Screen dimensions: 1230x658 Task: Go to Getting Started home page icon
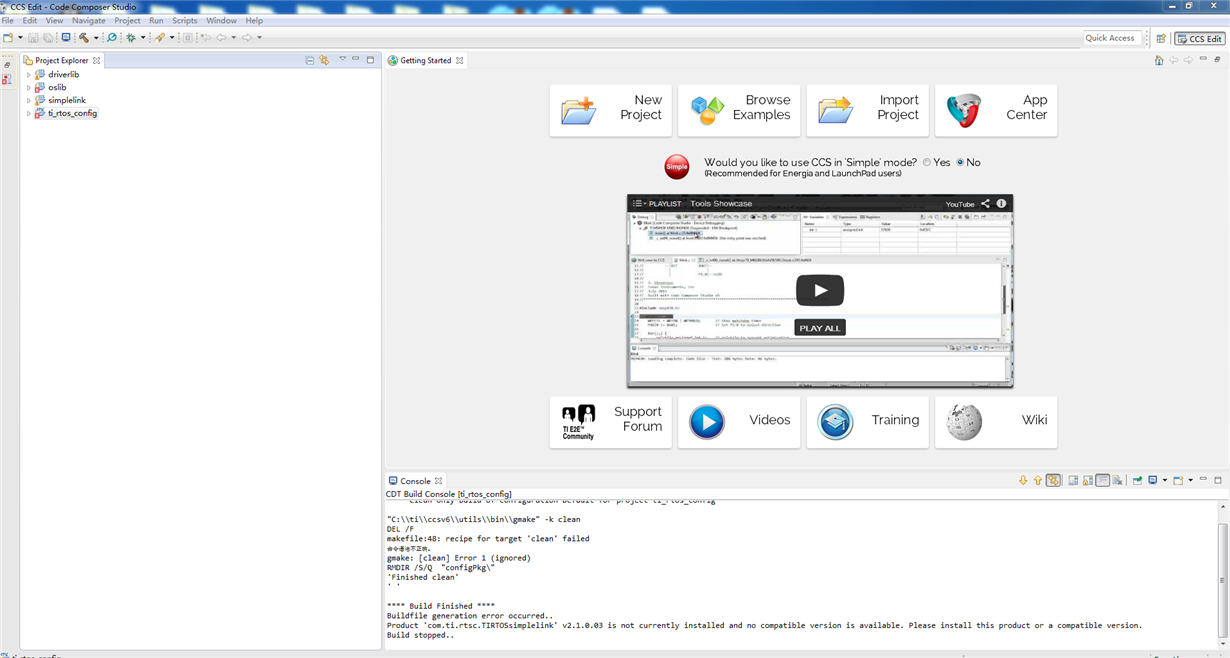click(x=1159, y=60)
